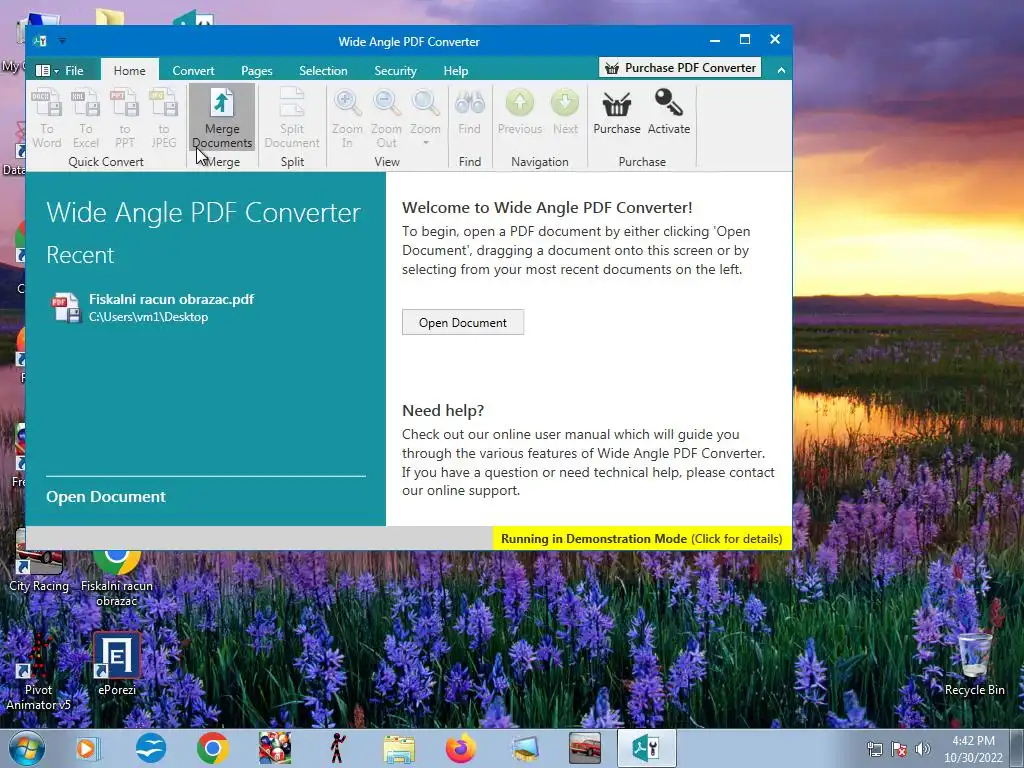
Task: Click the to JPEG quick convert icon
Action: pos(163,118)
